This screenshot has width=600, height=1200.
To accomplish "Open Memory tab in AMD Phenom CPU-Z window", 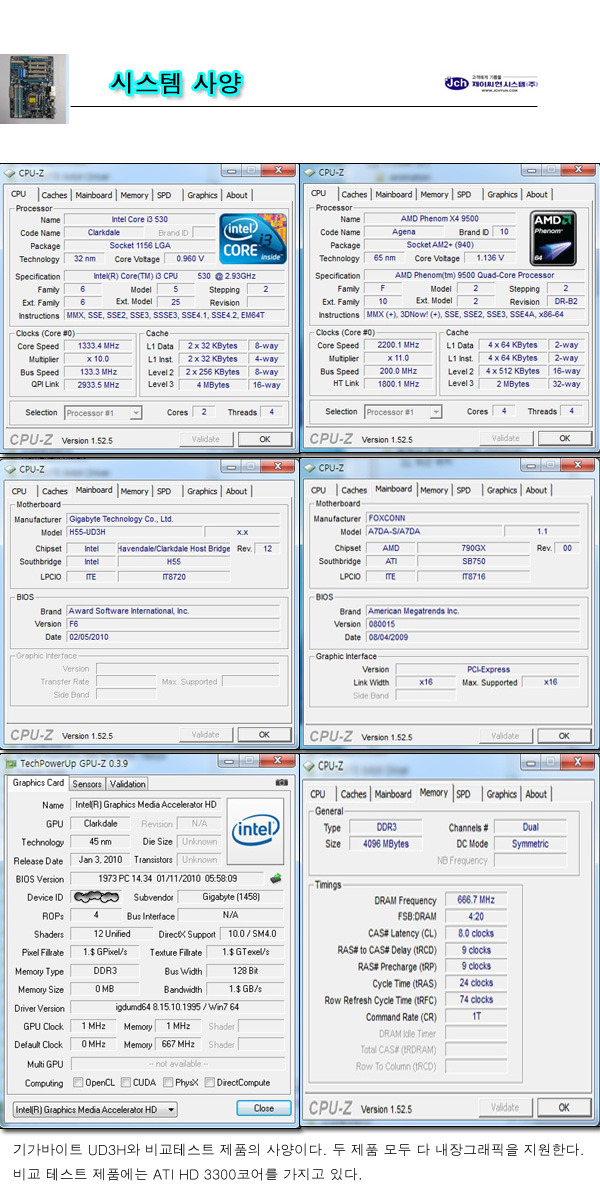I will (433, 194).
